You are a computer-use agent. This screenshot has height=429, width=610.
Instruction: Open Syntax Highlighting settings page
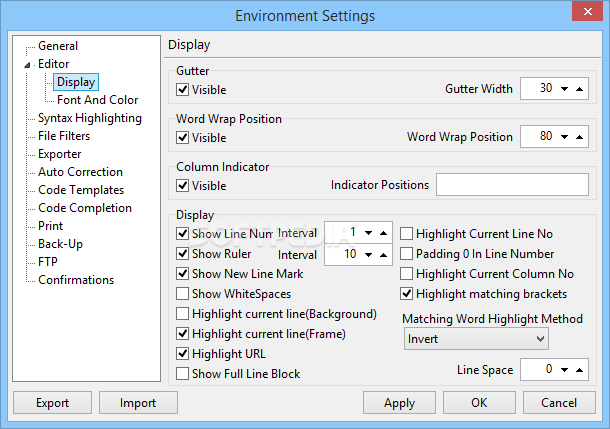pyautogui.click(x=90, y=118)
